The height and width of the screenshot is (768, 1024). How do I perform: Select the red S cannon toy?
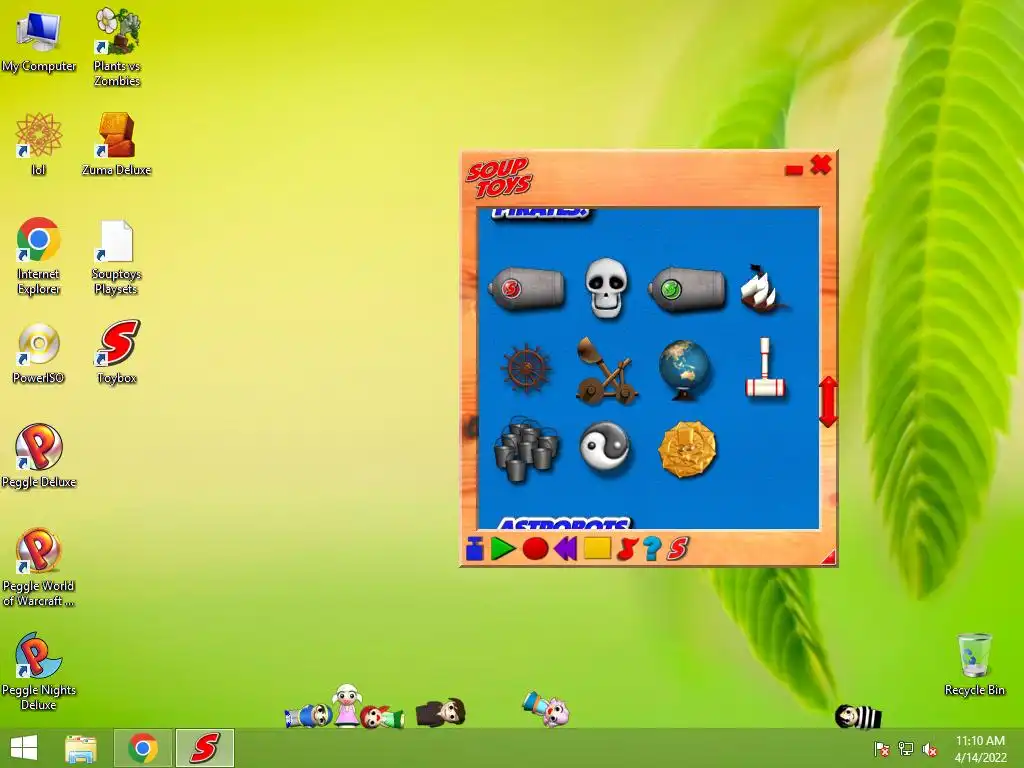526,287
